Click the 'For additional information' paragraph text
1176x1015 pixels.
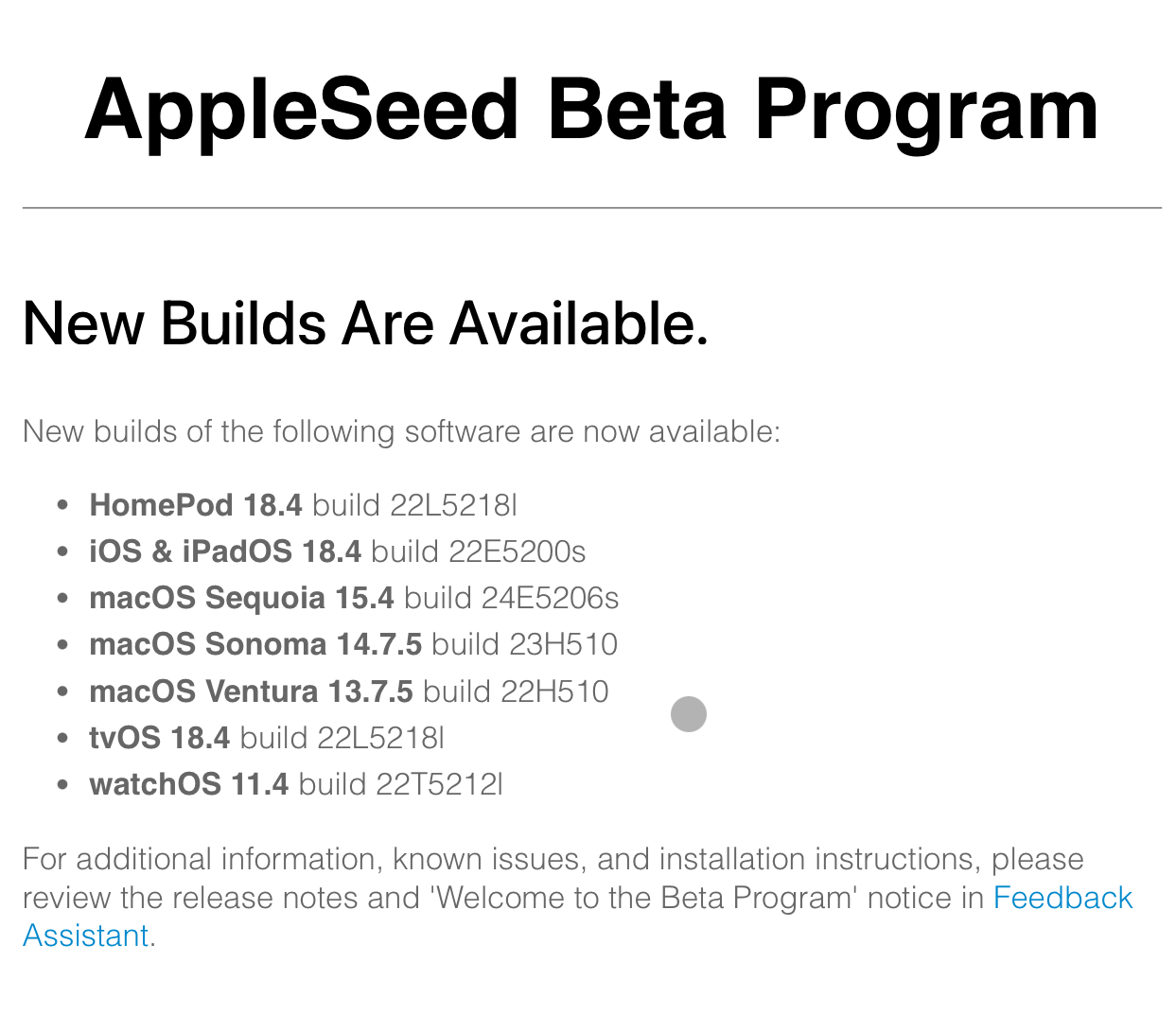pos(553,859)
